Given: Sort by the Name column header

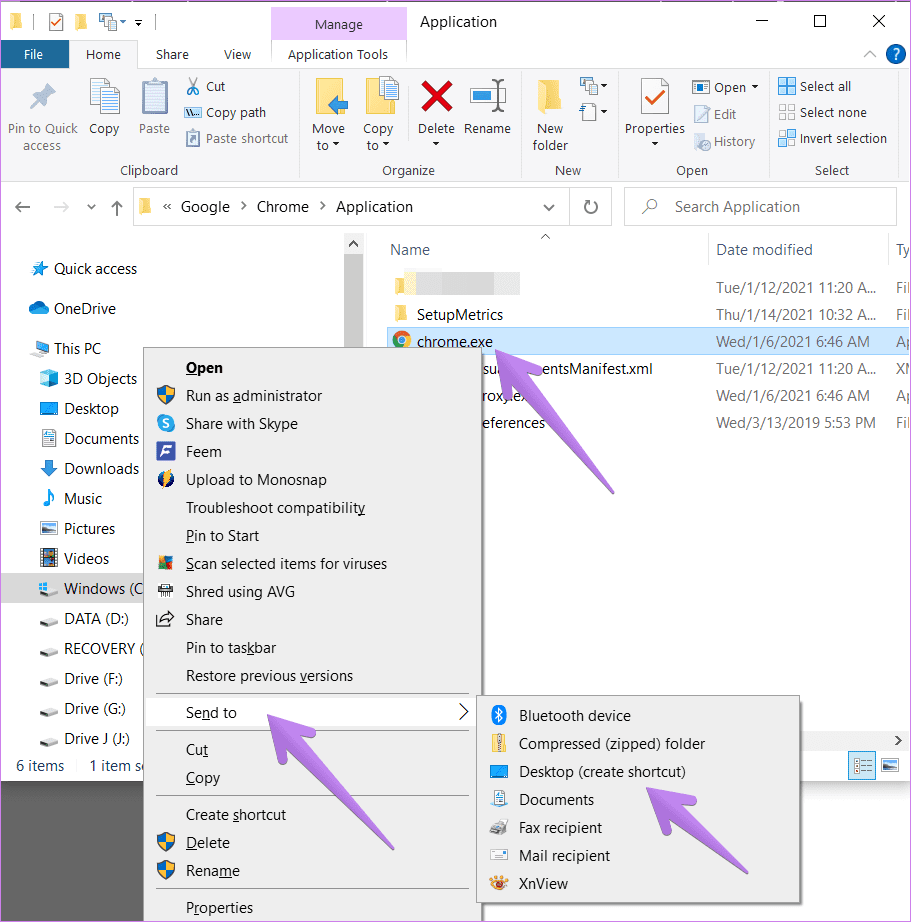Looking at the screenshot, I should 410,250.
